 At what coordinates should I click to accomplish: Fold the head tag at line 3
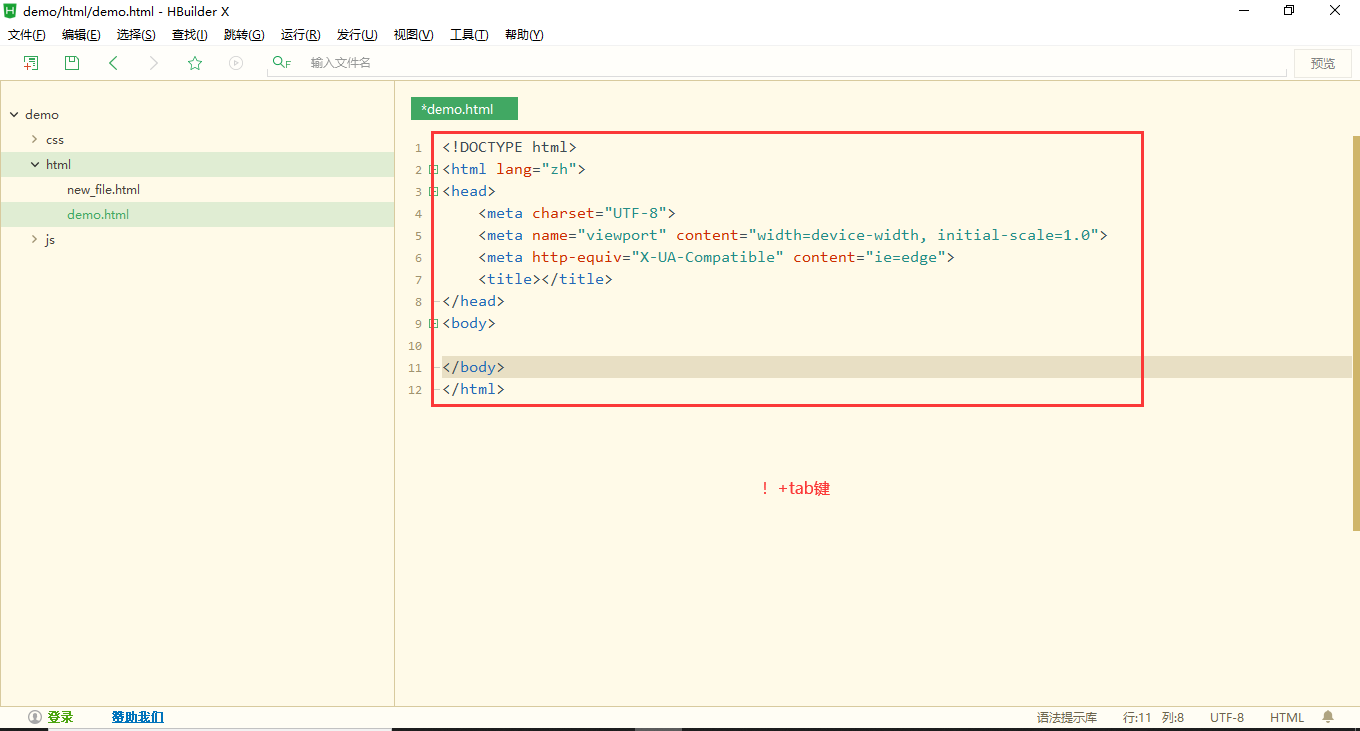[434, 192]
